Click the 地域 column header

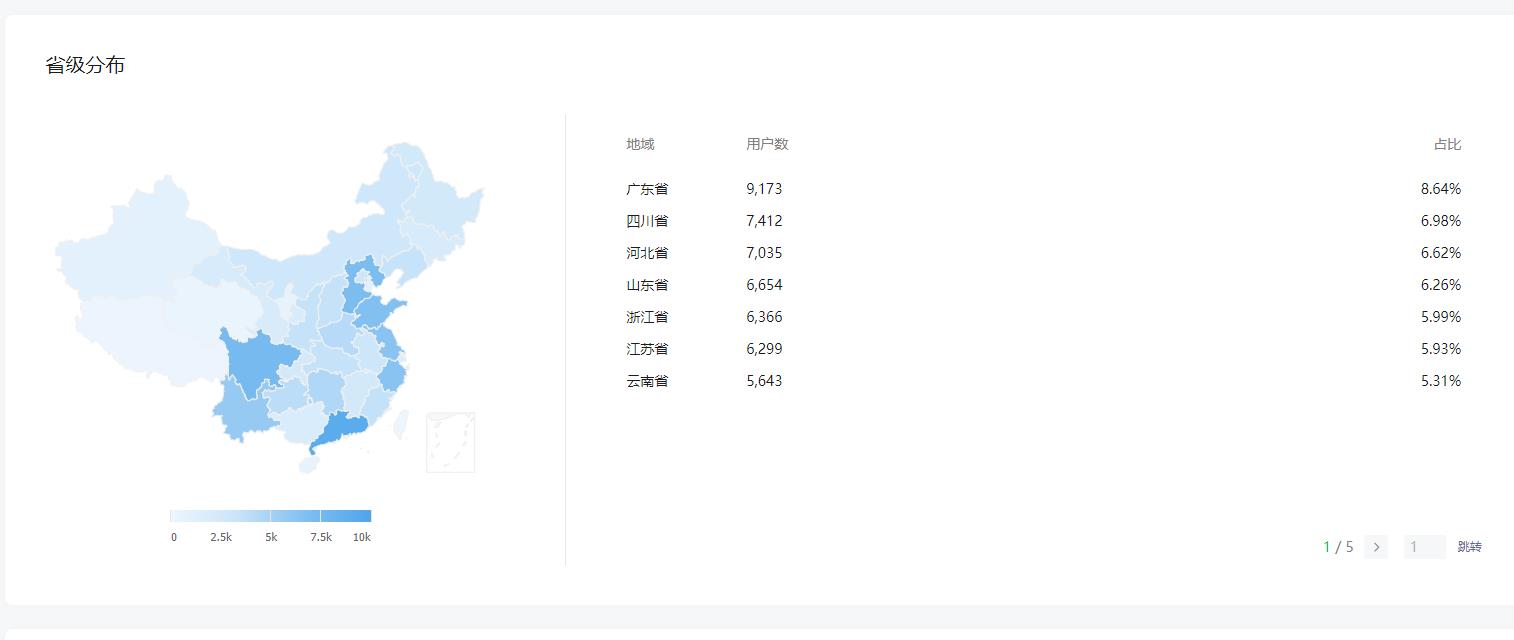tap(640, 144)
